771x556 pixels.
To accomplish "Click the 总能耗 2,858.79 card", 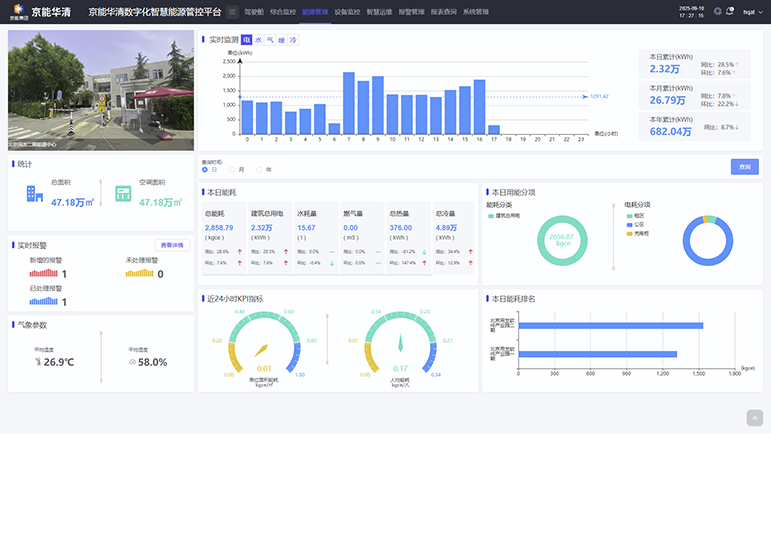I will pos(224,237).
